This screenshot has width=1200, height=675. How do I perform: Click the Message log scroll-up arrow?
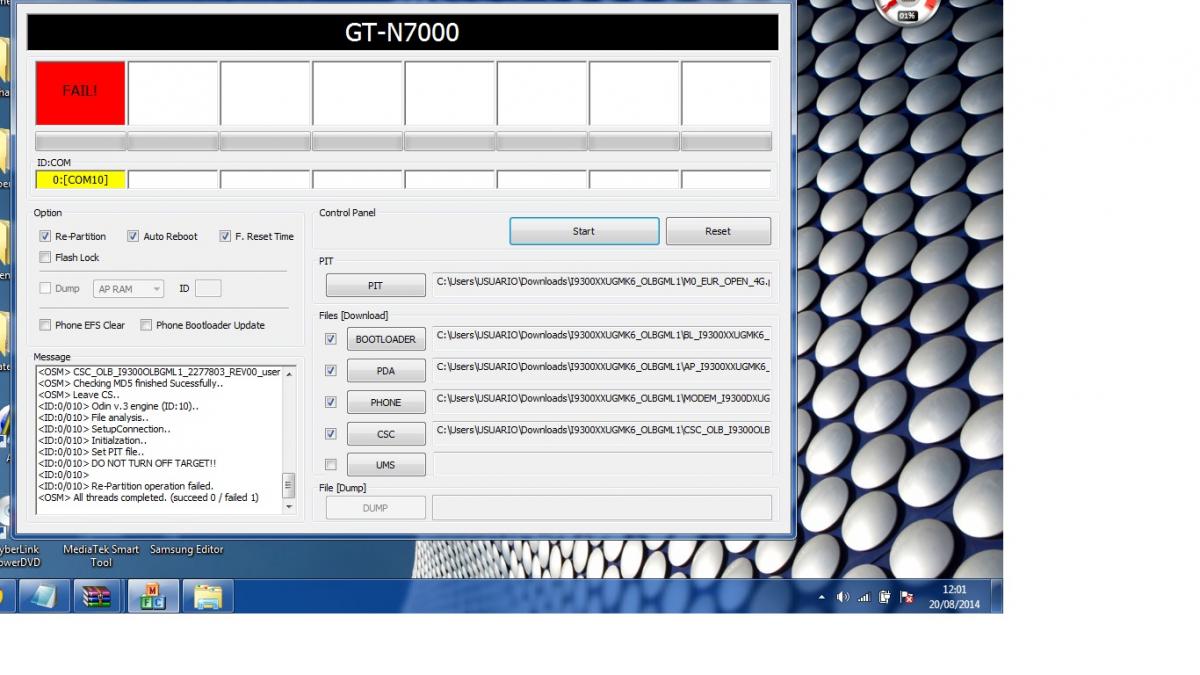(290, 374)
